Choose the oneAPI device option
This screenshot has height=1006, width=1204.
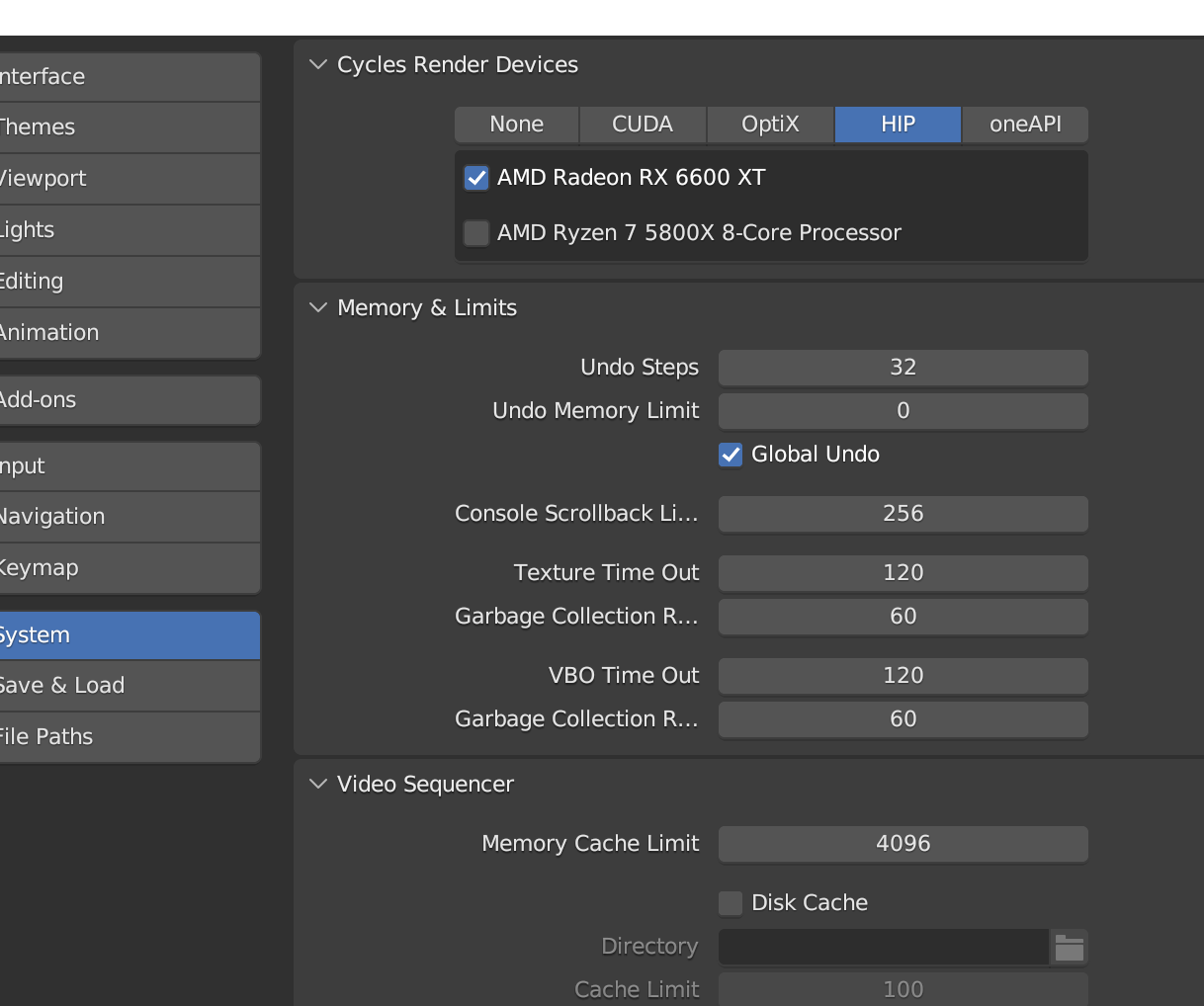pyautogui.click(x=1025, y=125)
